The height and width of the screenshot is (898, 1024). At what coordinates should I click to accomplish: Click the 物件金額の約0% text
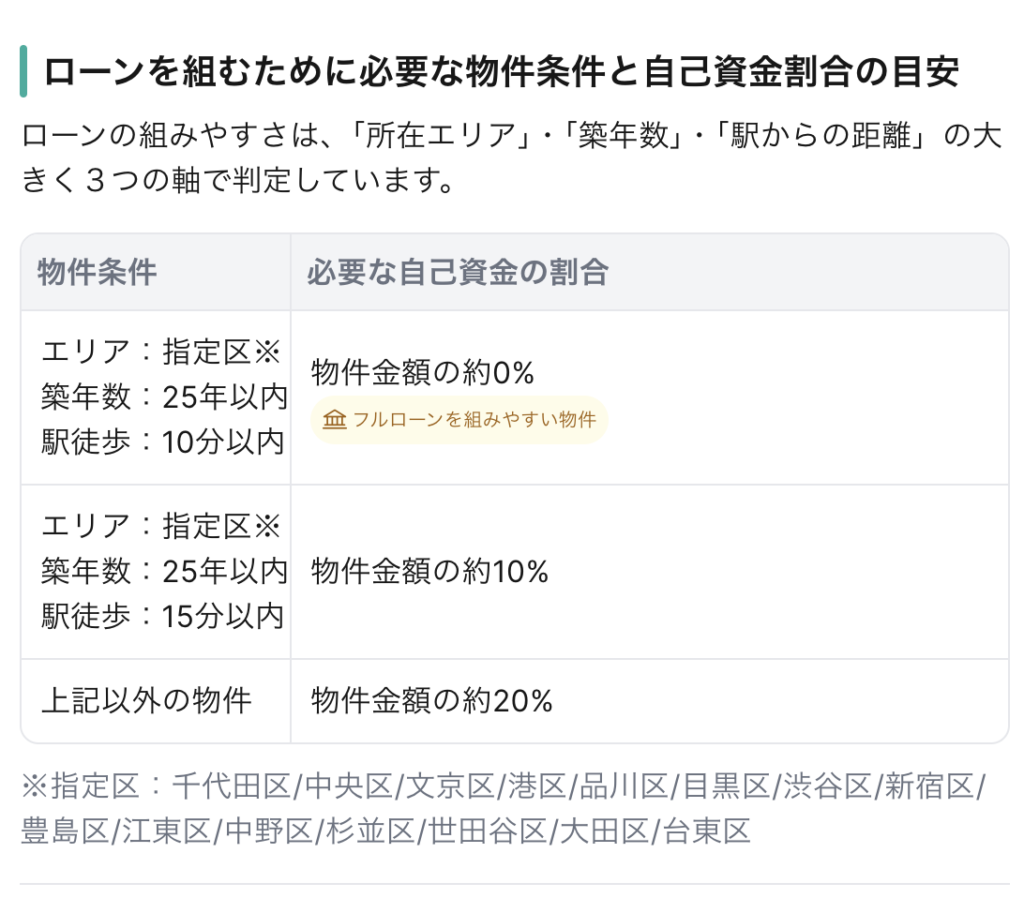423,372
